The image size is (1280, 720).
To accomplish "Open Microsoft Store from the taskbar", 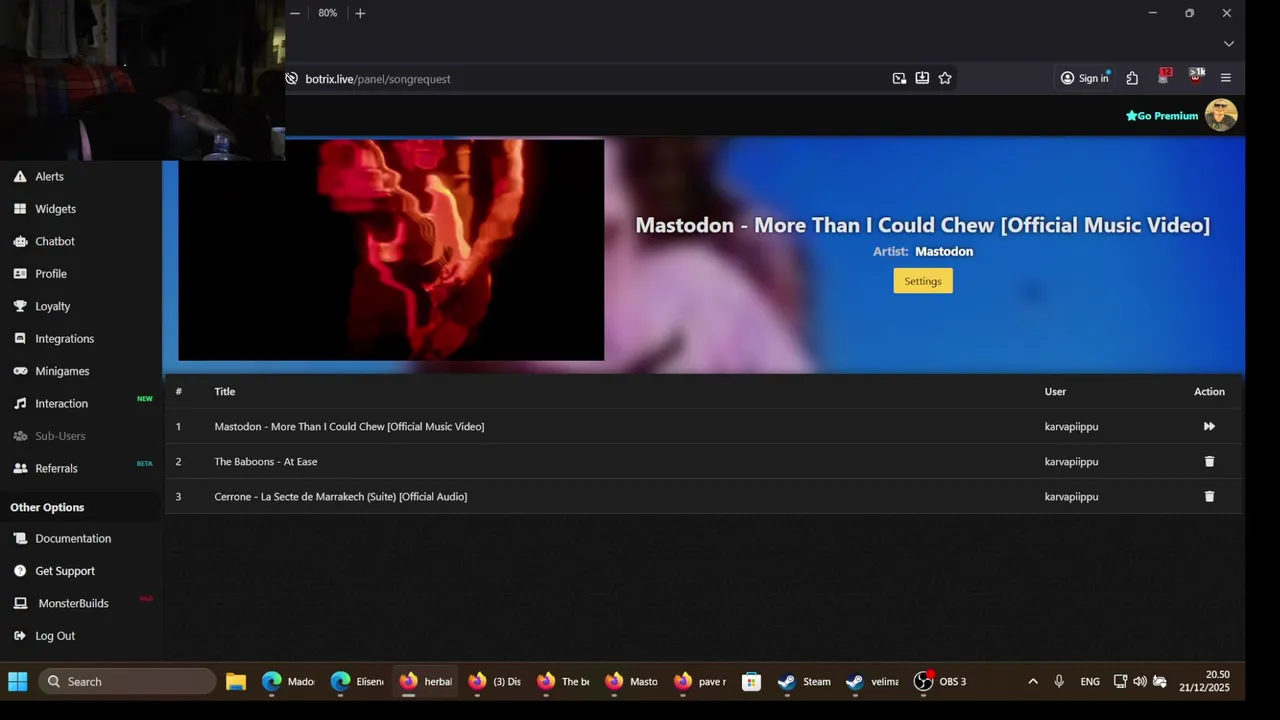I will [751, 681].
